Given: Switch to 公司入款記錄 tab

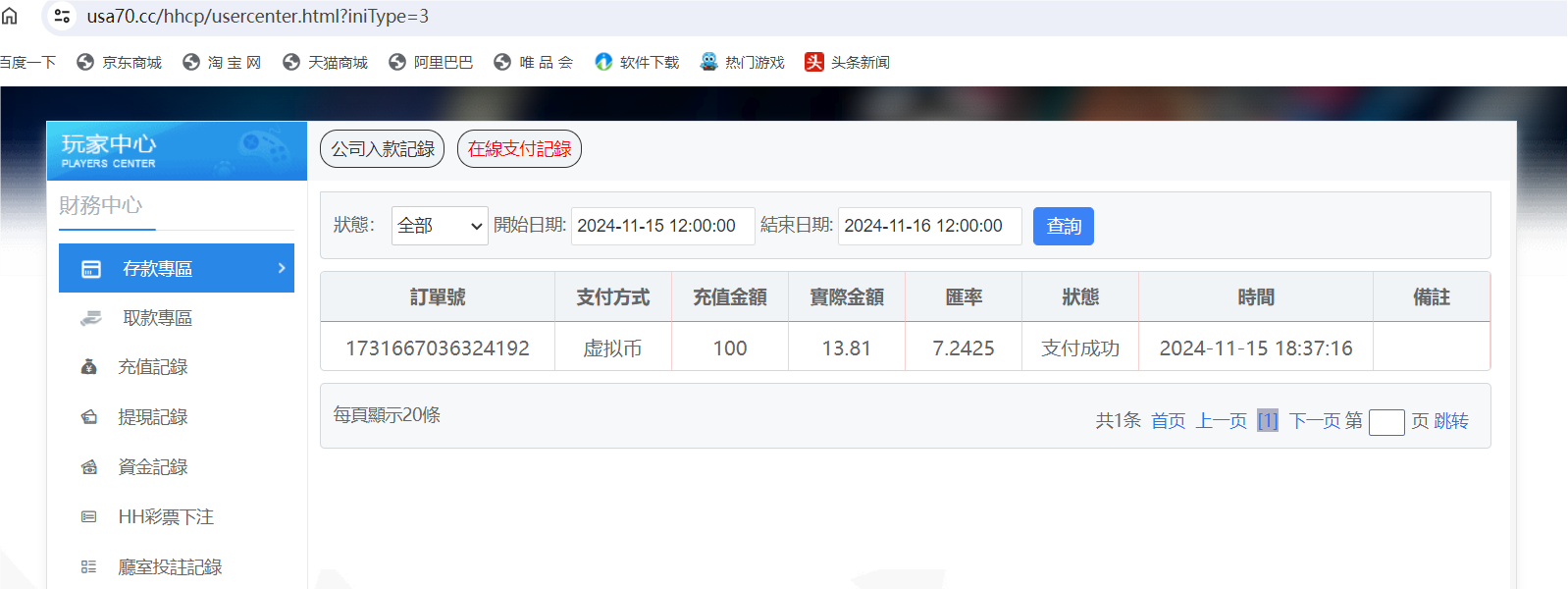Looking at the screenshot, I should click(x=382, y=149).
